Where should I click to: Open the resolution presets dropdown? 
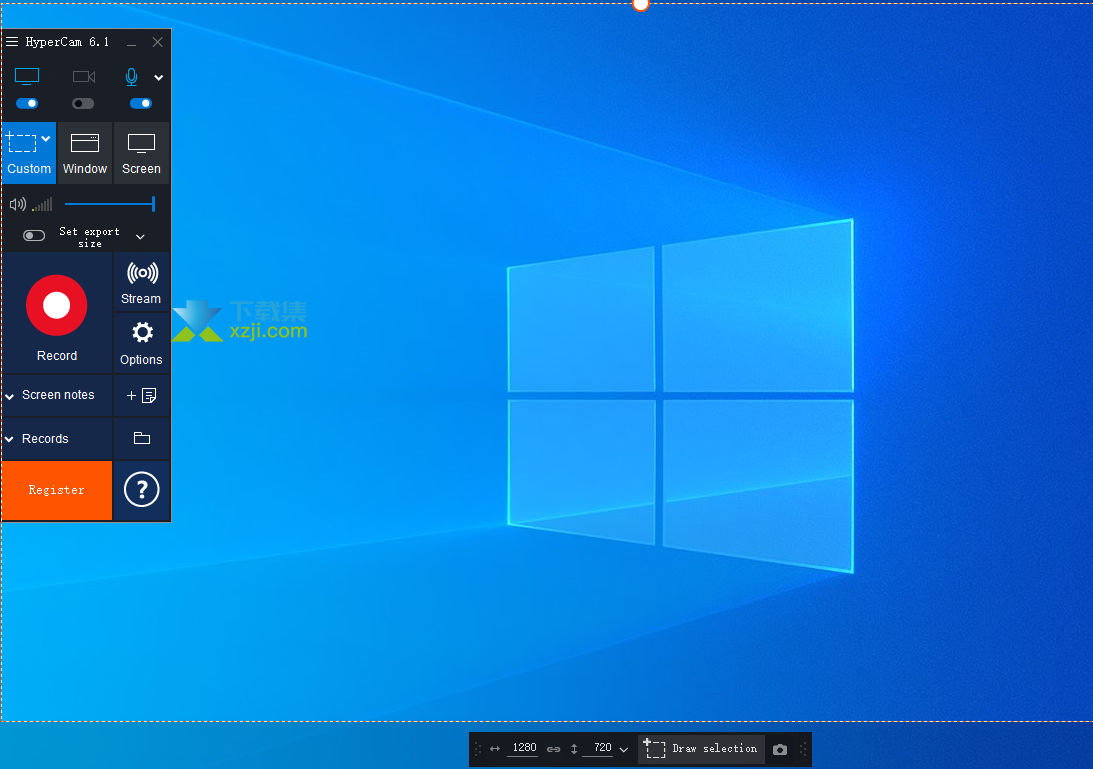click(x=624, y=750)
